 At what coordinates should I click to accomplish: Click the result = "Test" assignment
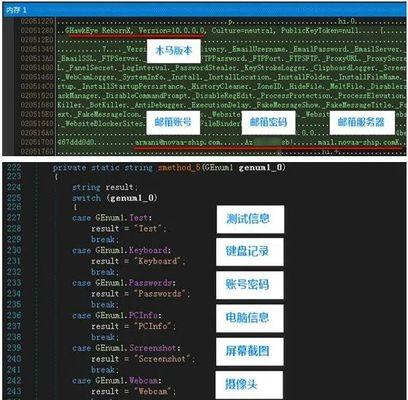(129, 229)
